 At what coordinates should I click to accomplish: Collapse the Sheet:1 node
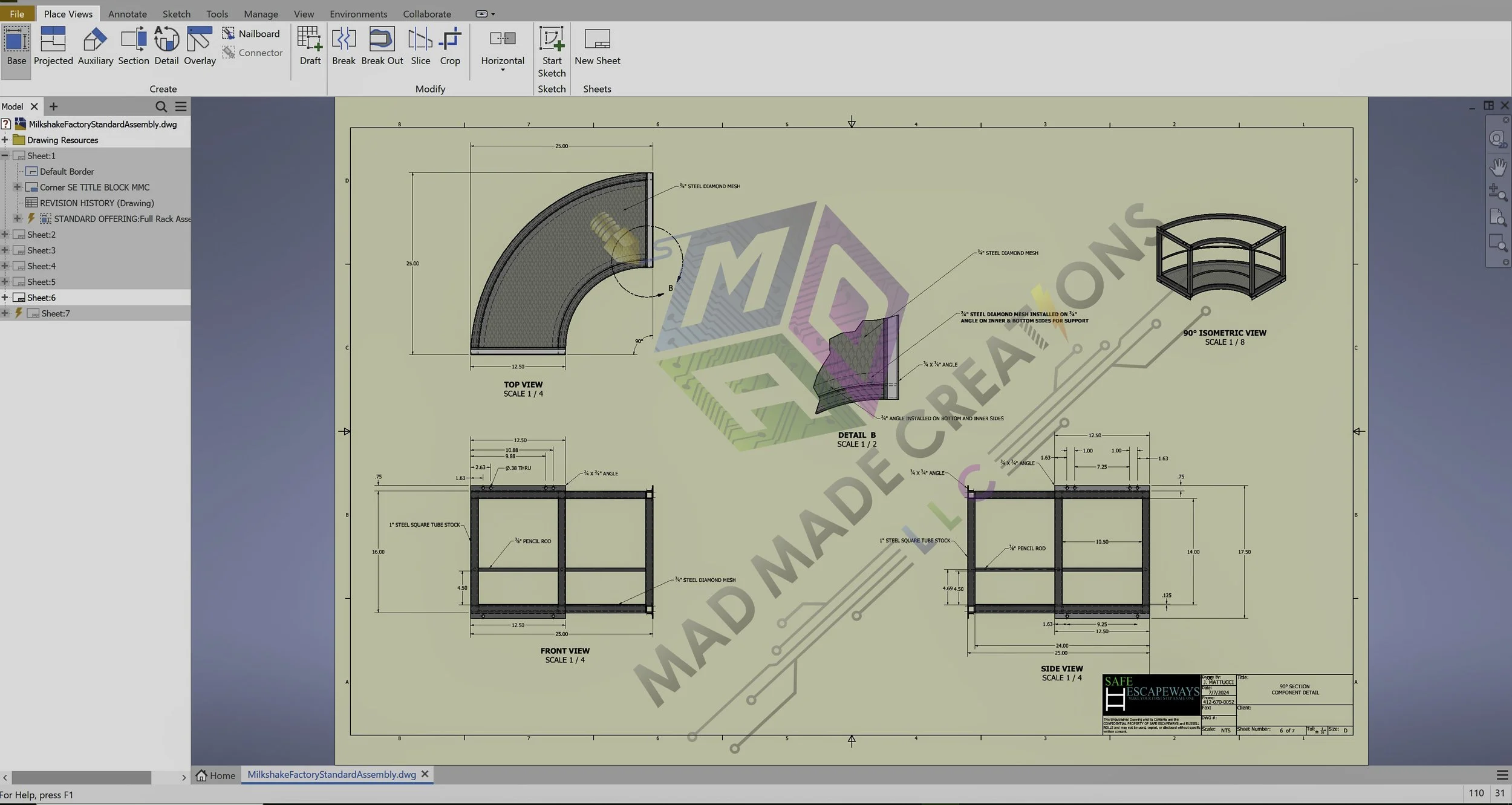(5, 155)
